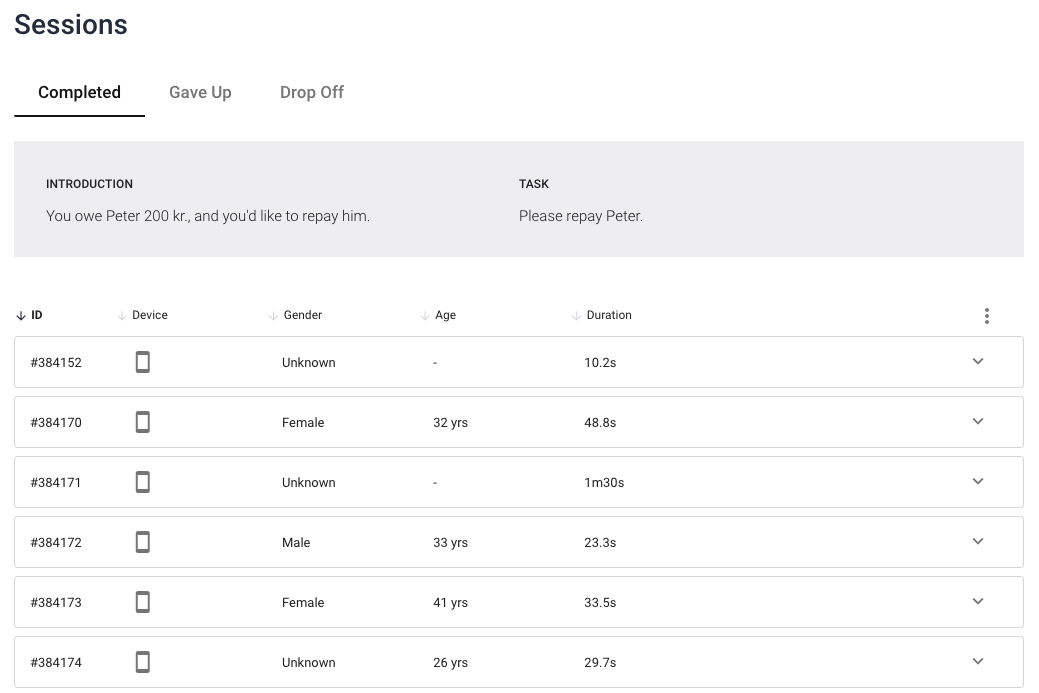Screen dimensions: 1039x693
Task: Click the sort arrow beside Age header
Action: point(425,315)
